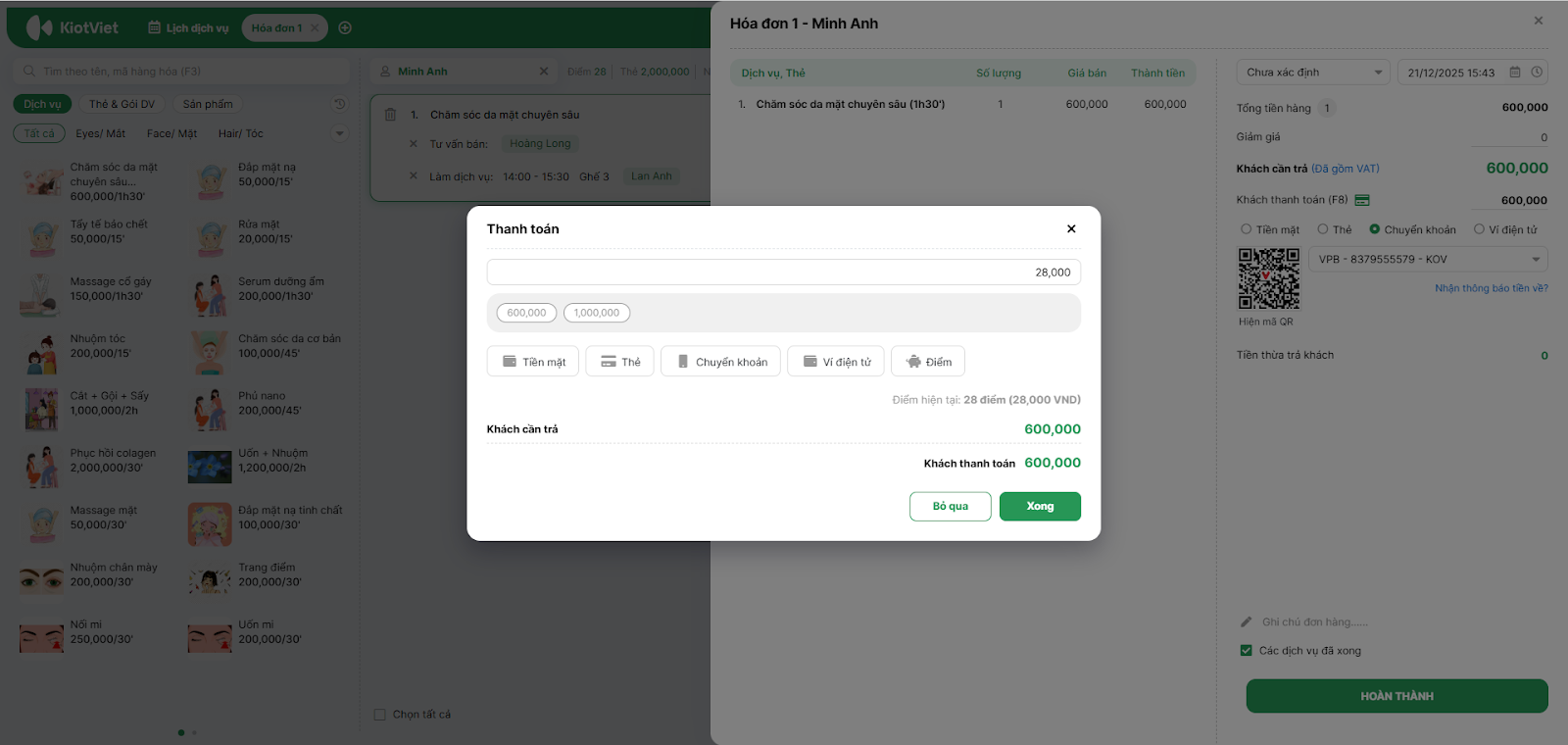Switch to the Lịch dịch vụ tab
The height and width of the screenshot is (745, 1568).
(x=188, y=27)
